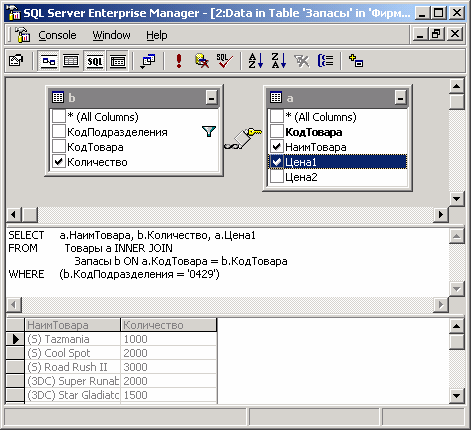
Task: Click the Sort Descending Z-A icon
Action: (279, 61)
